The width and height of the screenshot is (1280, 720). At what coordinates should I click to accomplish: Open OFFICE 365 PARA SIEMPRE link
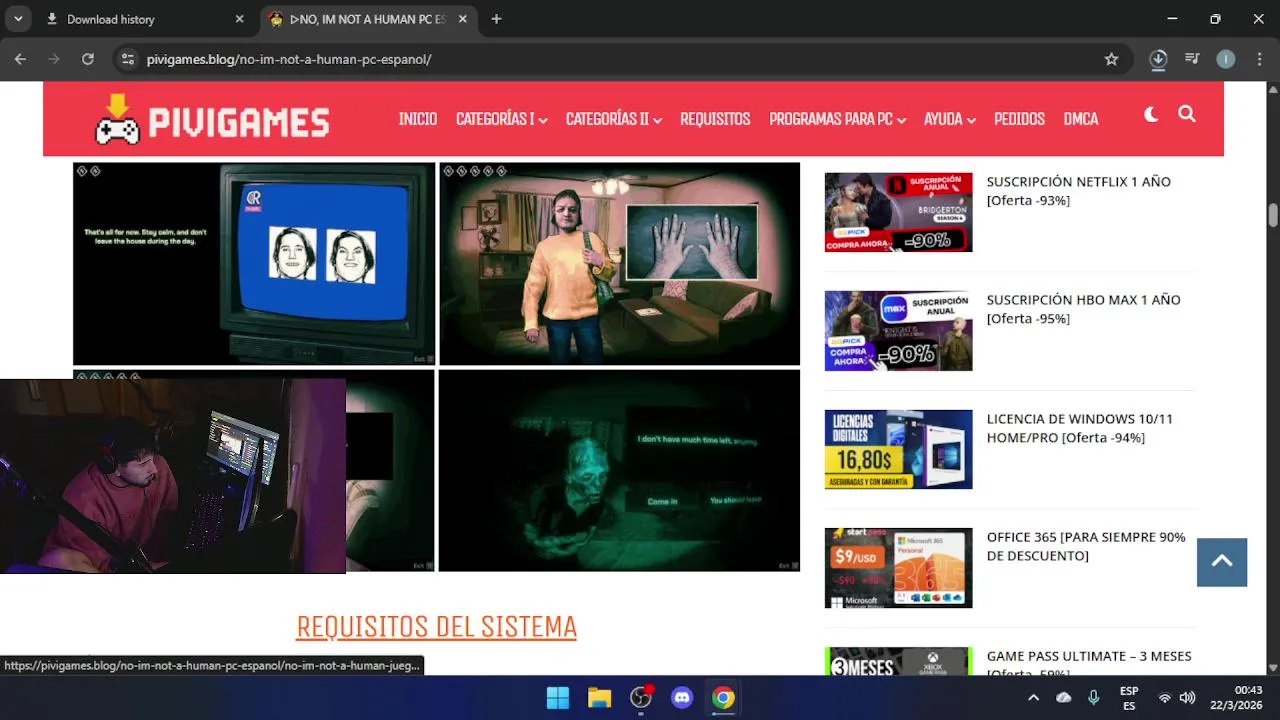pos(1086,546)
